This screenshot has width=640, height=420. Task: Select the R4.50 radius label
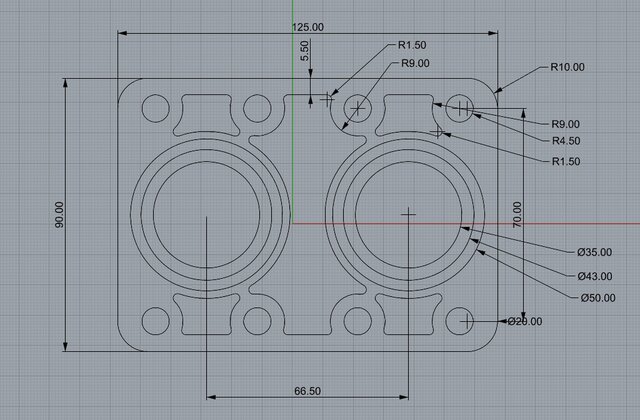(x=566, y=141)
